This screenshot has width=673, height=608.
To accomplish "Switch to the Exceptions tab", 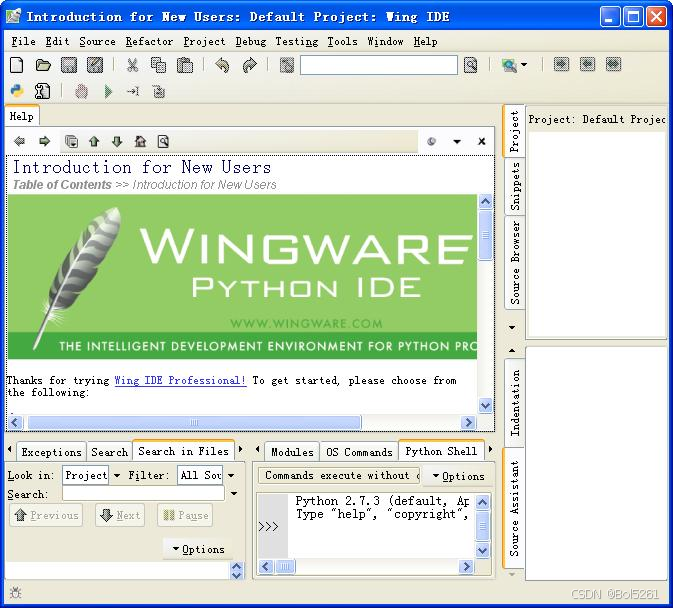I will coord(51,452).
